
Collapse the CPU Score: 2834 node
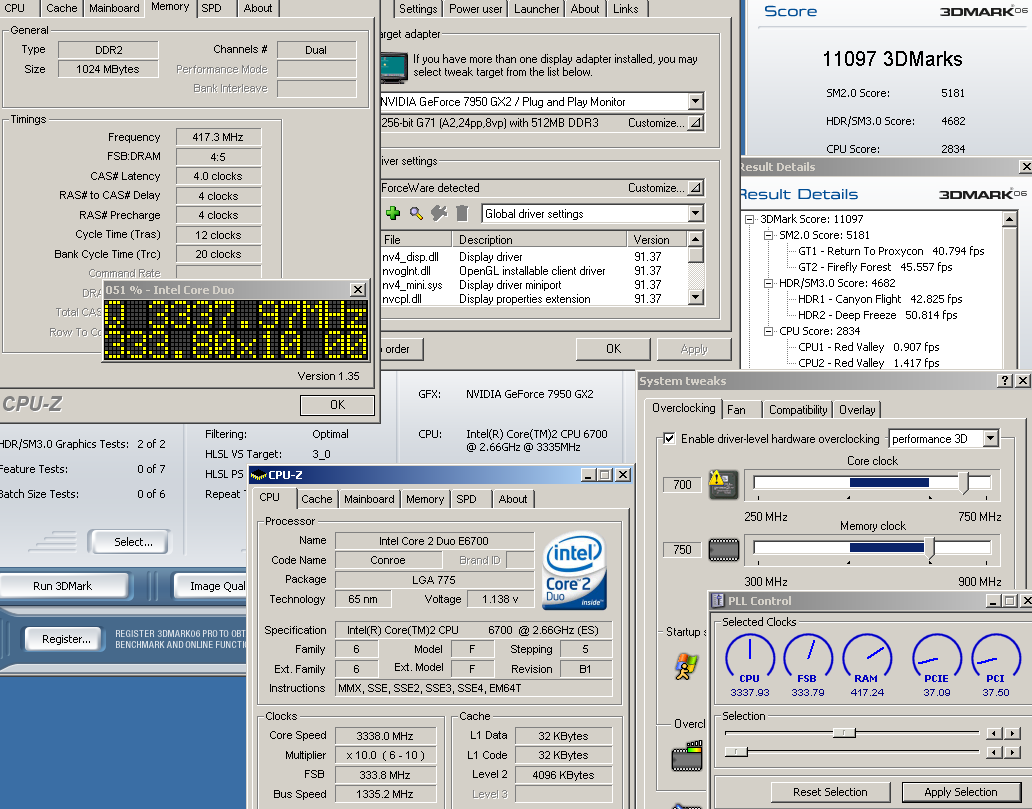click(x=768, y=331)
